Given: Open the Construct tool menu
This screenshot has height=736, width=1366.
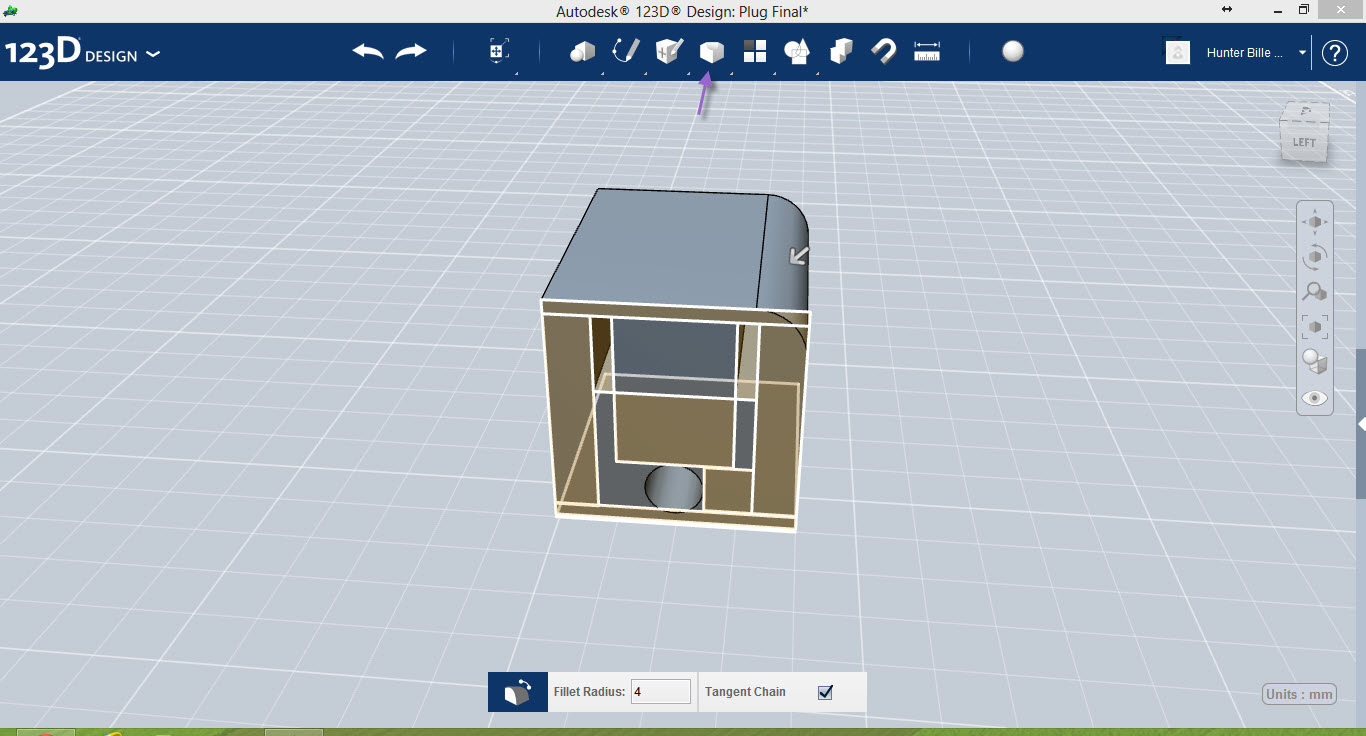Looking at the screenshot, I should 668,51.
